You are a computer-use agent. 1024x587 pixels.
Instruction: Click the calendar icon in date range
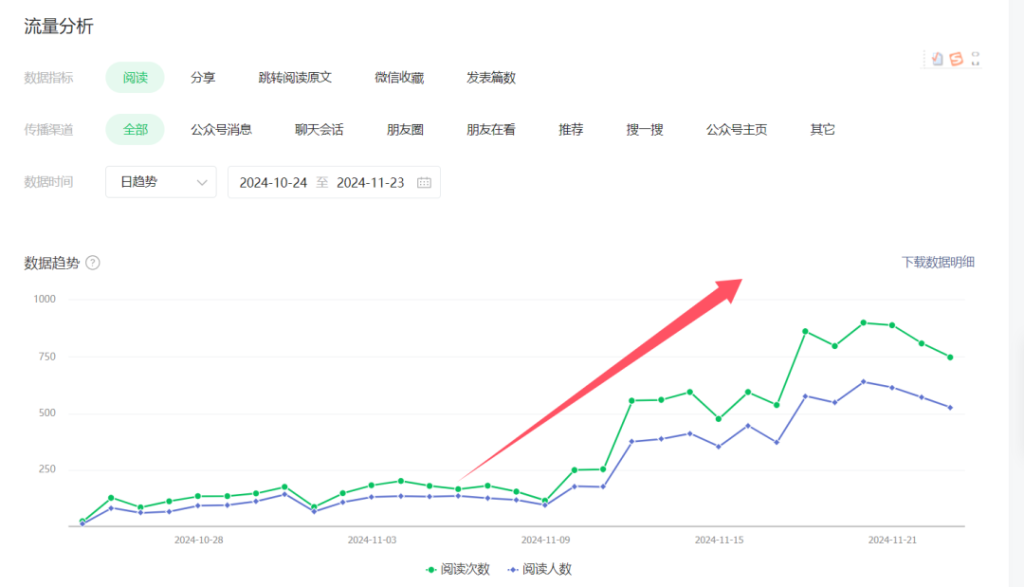coord(424,183)
